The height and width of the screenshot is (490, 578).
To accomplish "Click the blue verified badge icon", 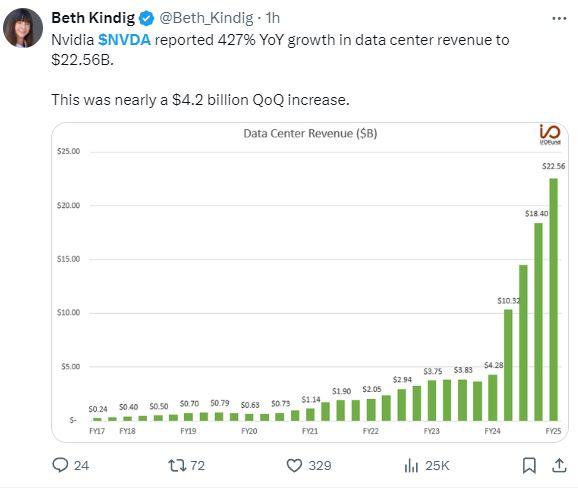I will 146,18.
